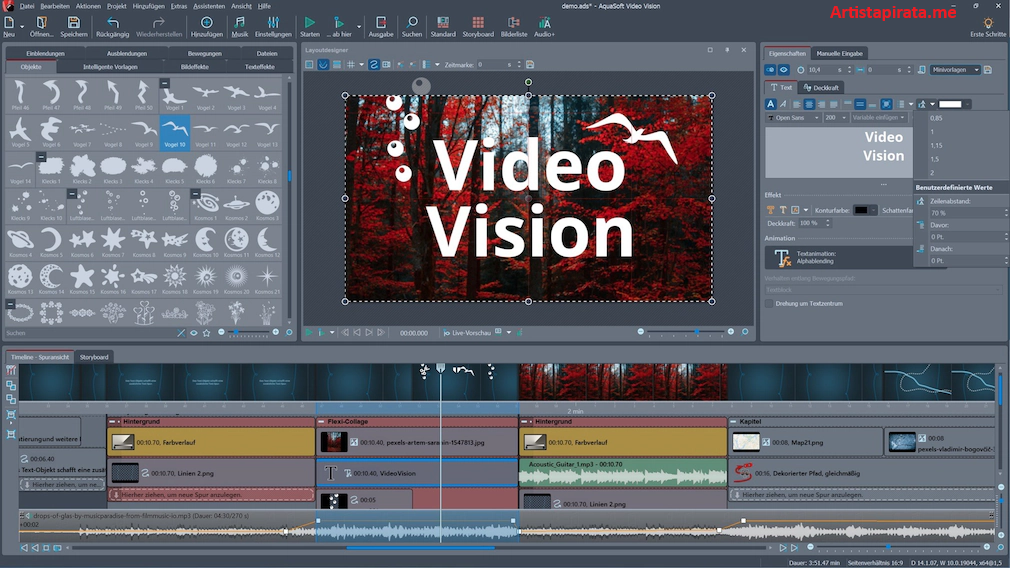
Task: Select VideoVision text clip in timeline
Action: point(417,473)
